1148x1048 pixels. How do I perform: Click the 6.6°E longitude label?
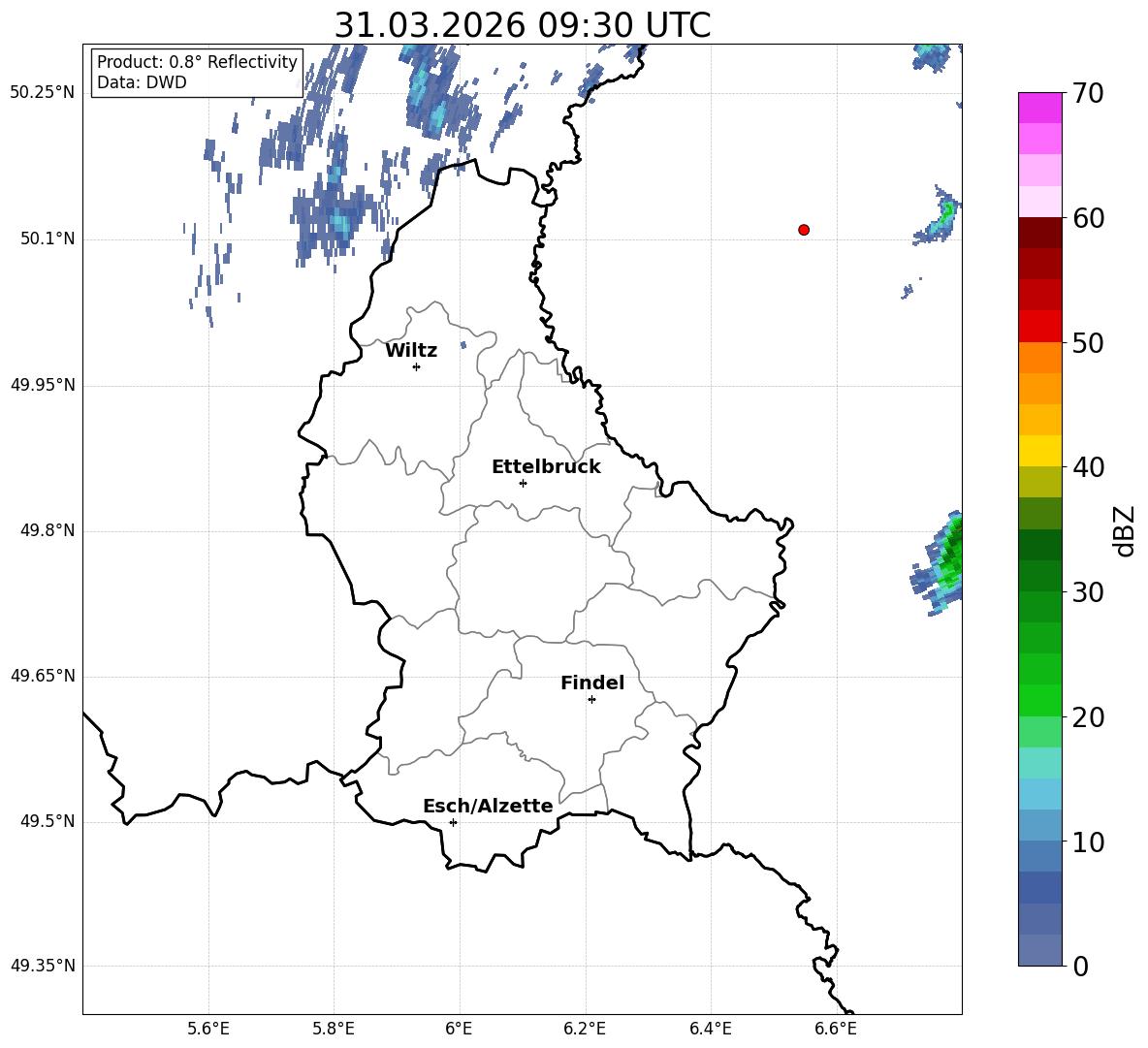[836, 1029]
